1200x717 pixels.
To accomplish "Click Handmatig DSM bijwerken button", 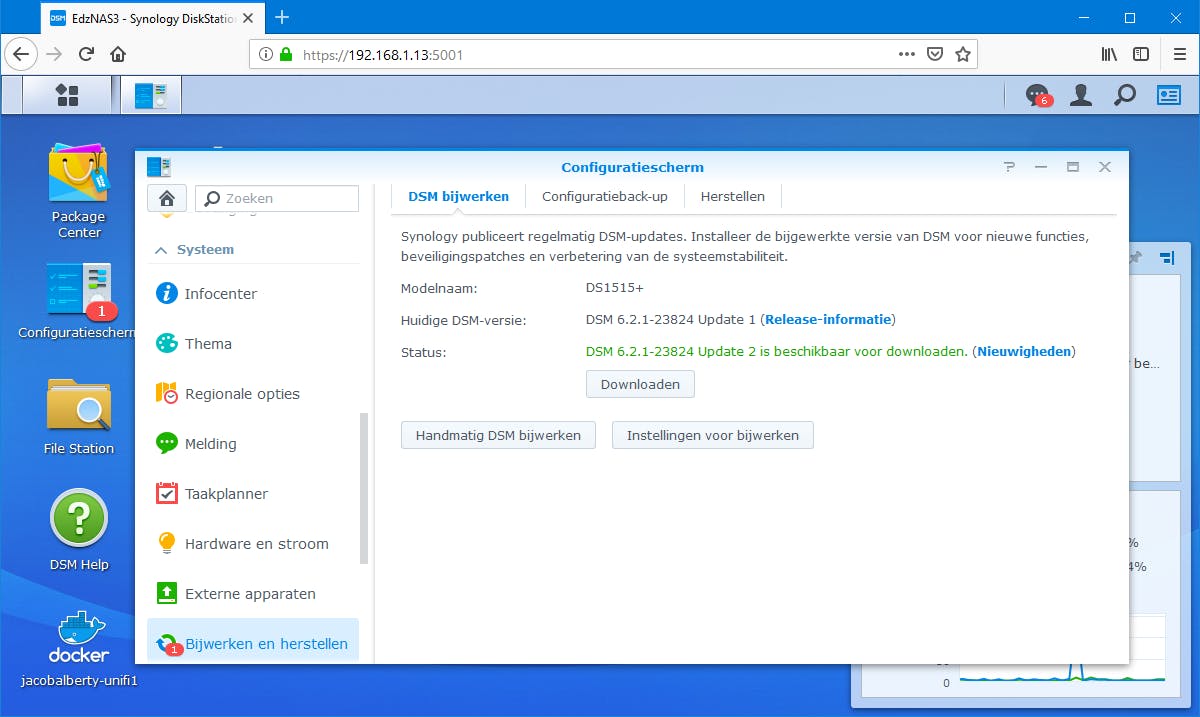I will pos(498,436).
